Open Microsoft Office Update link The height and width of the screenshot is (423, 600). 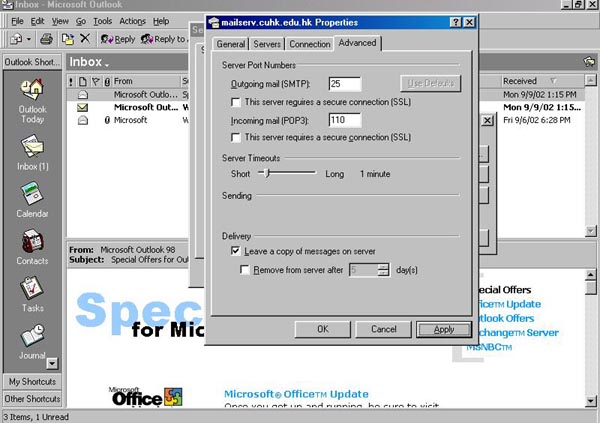tap(296, 394)
